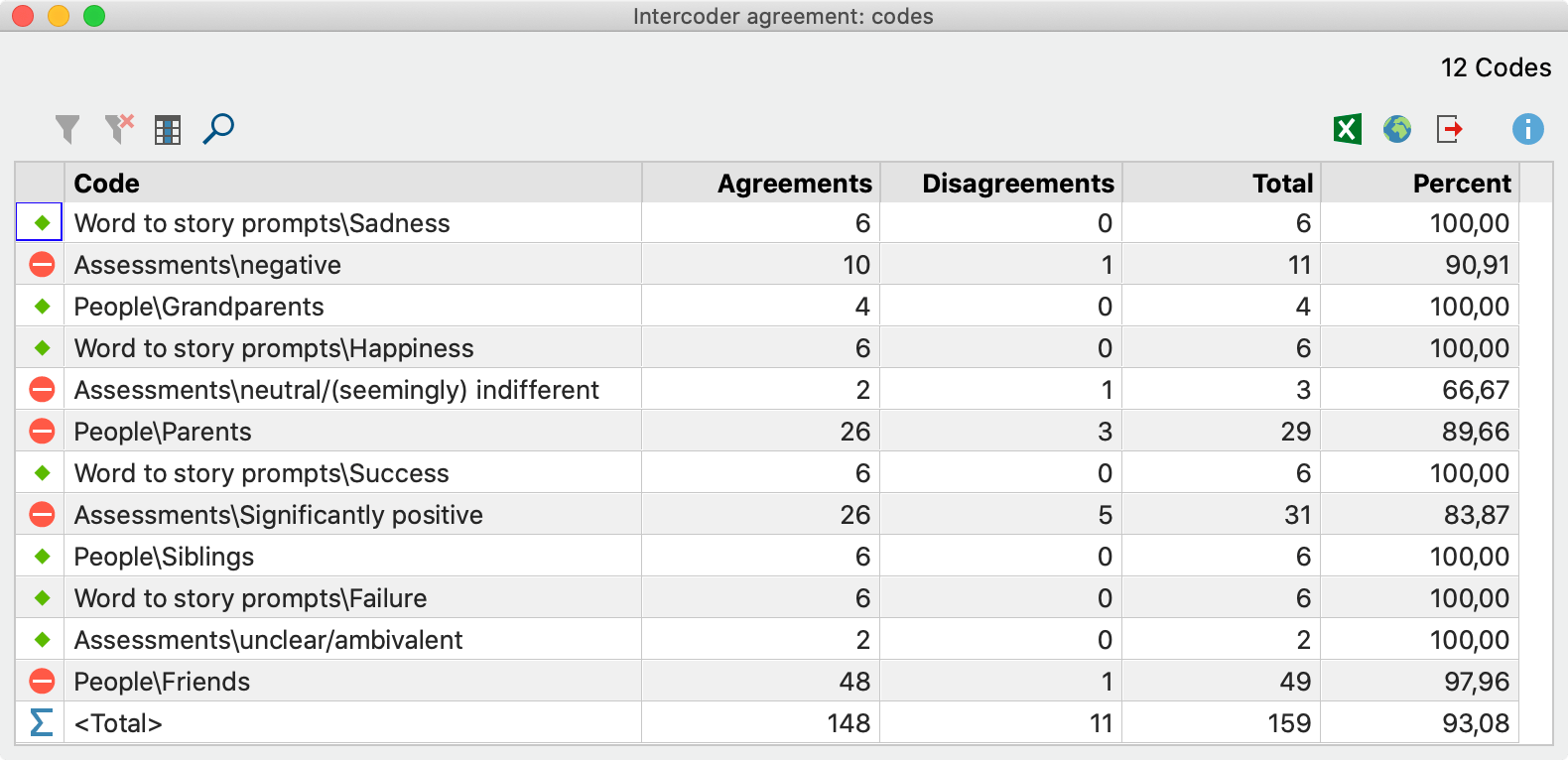Click red icon beside neutral/(seemingly) indifferent

pyautogui.click(x=42, y=390)
